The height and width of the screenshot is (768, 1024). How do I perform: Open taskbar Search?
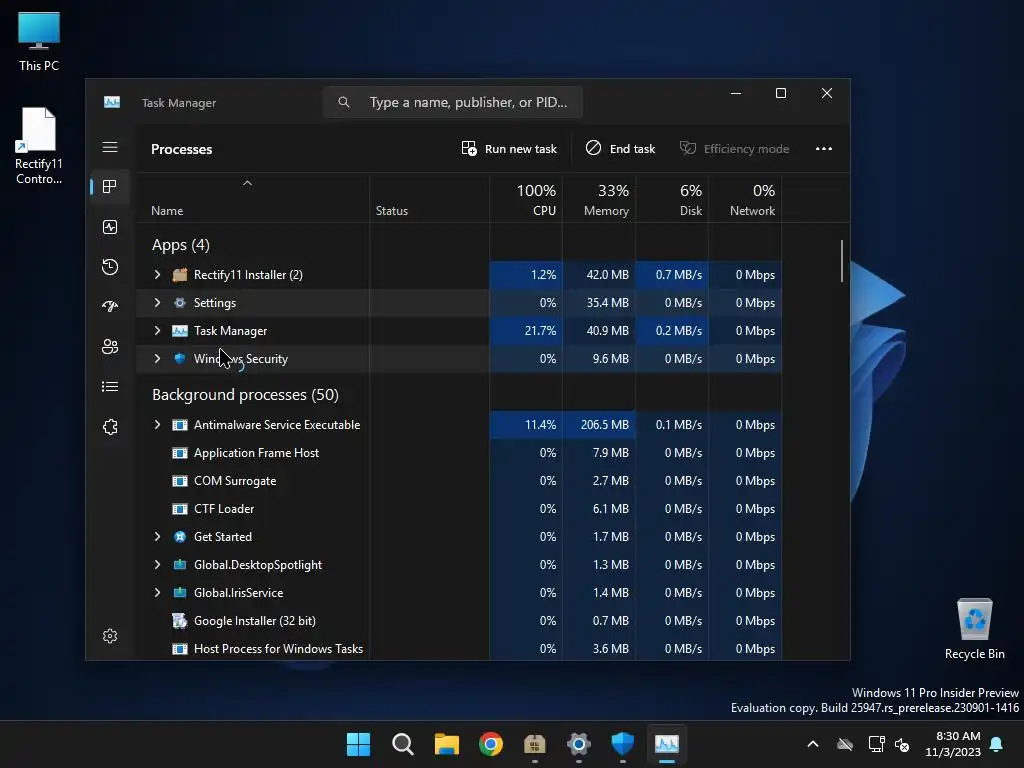pyautogui.click(x=402, y=744)
